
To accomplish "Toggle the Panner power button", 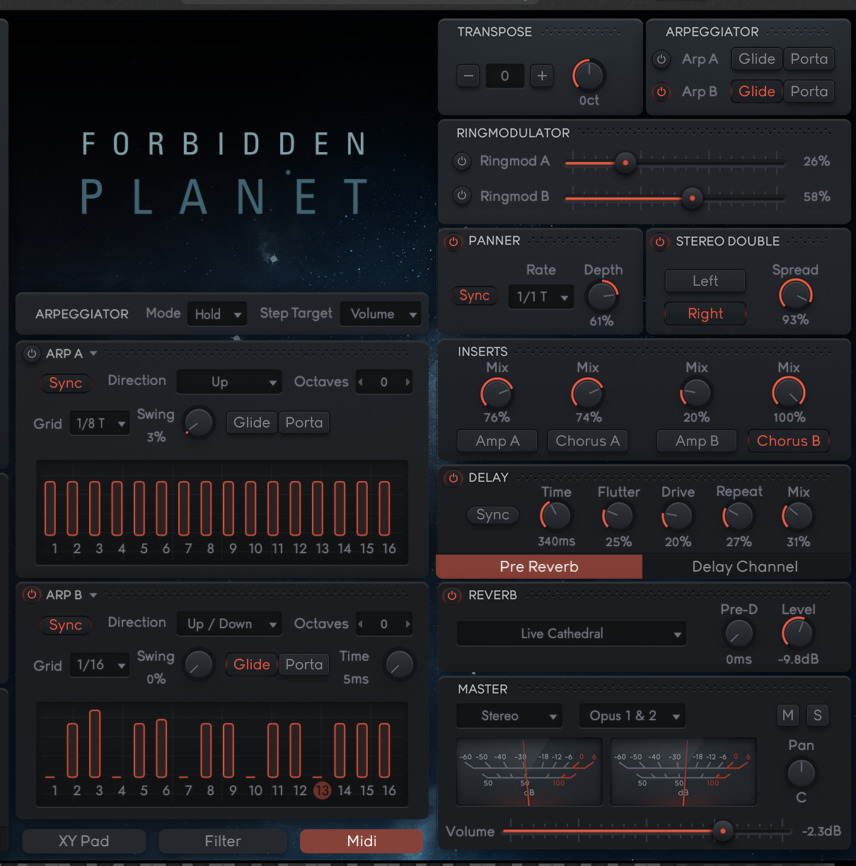I will (453, 241).
